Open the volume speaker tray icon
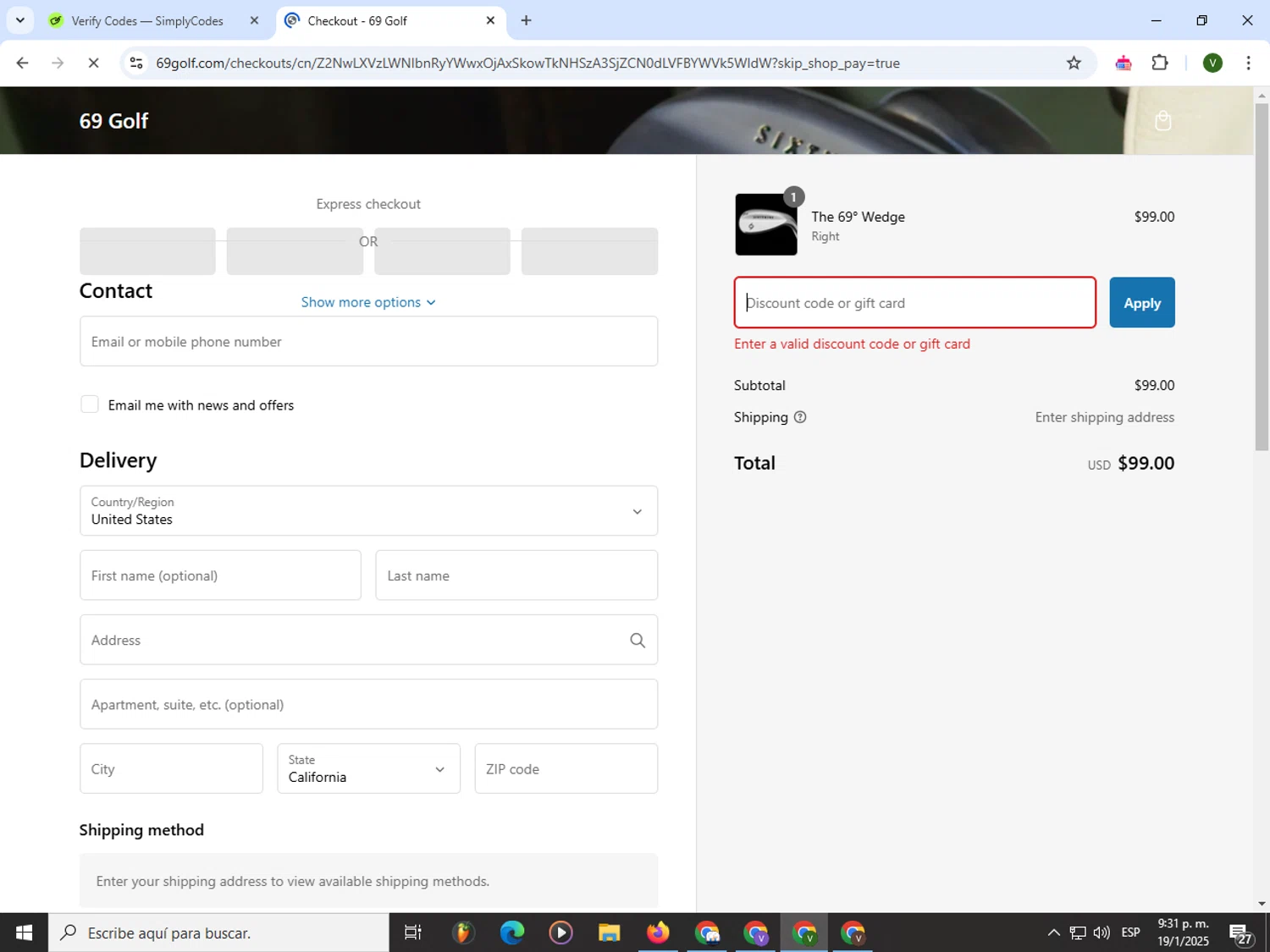Screen dimensions: 1270x952 click(1102, 933)
